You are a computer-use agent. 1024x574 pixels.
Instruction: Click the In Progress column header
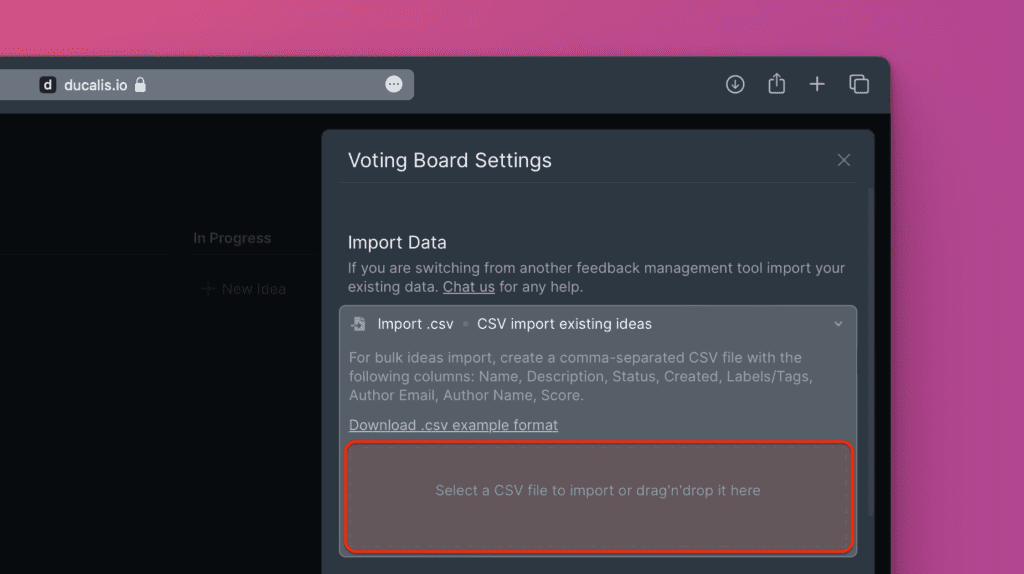pyautogui.click(x=232, y=238)
